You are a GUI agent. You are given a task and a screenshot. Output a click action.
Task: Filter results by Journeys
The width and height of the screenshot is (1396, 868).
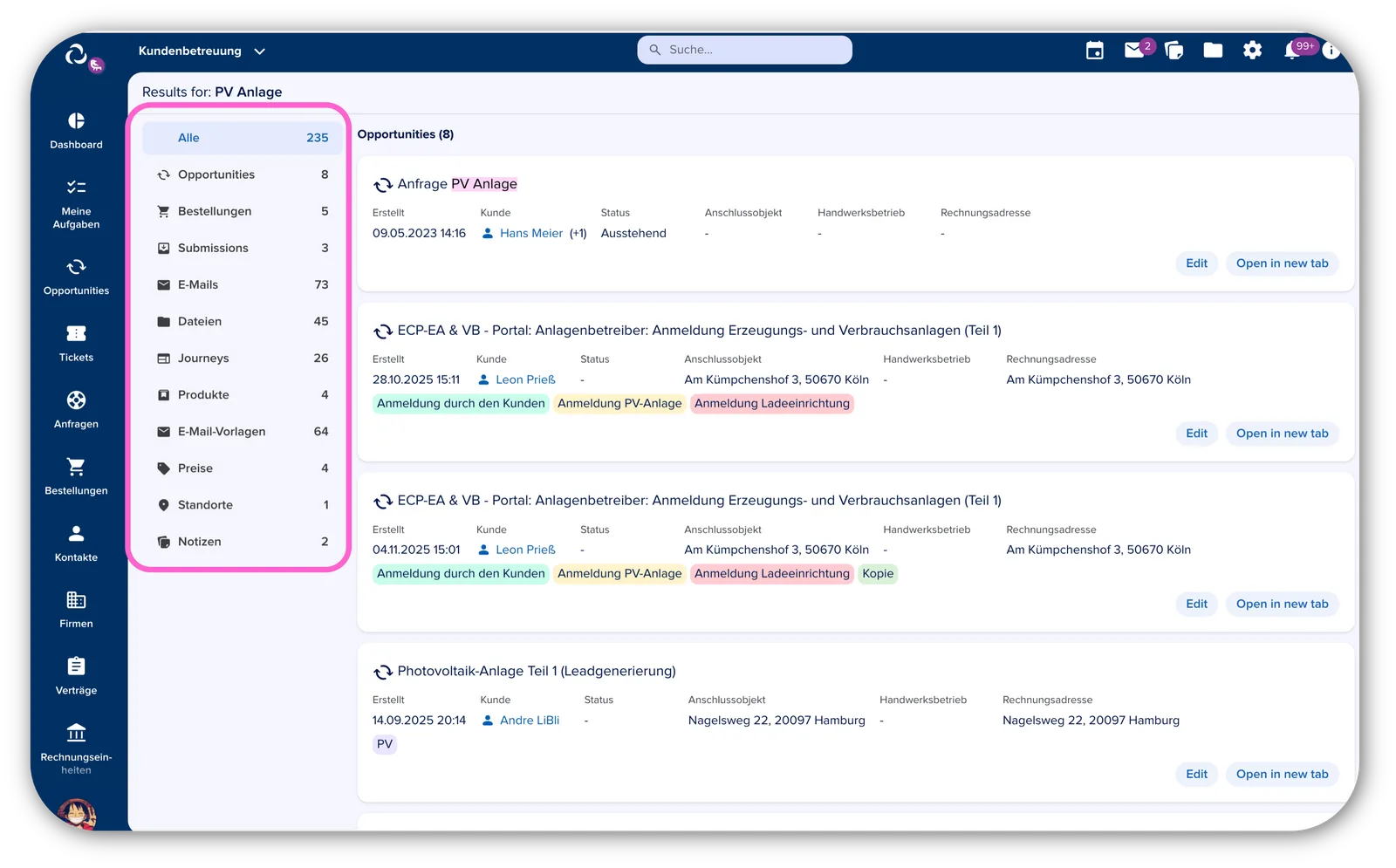pos(243,358)
